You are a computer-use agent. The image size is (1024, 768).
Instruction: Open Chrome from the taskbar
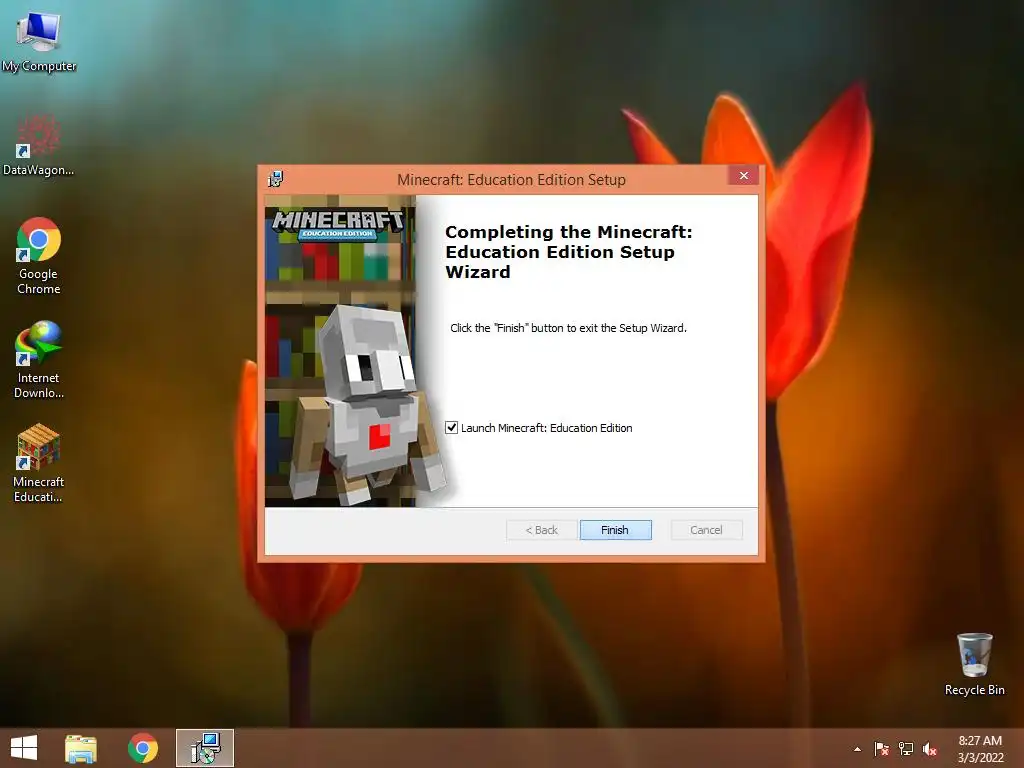143,748
